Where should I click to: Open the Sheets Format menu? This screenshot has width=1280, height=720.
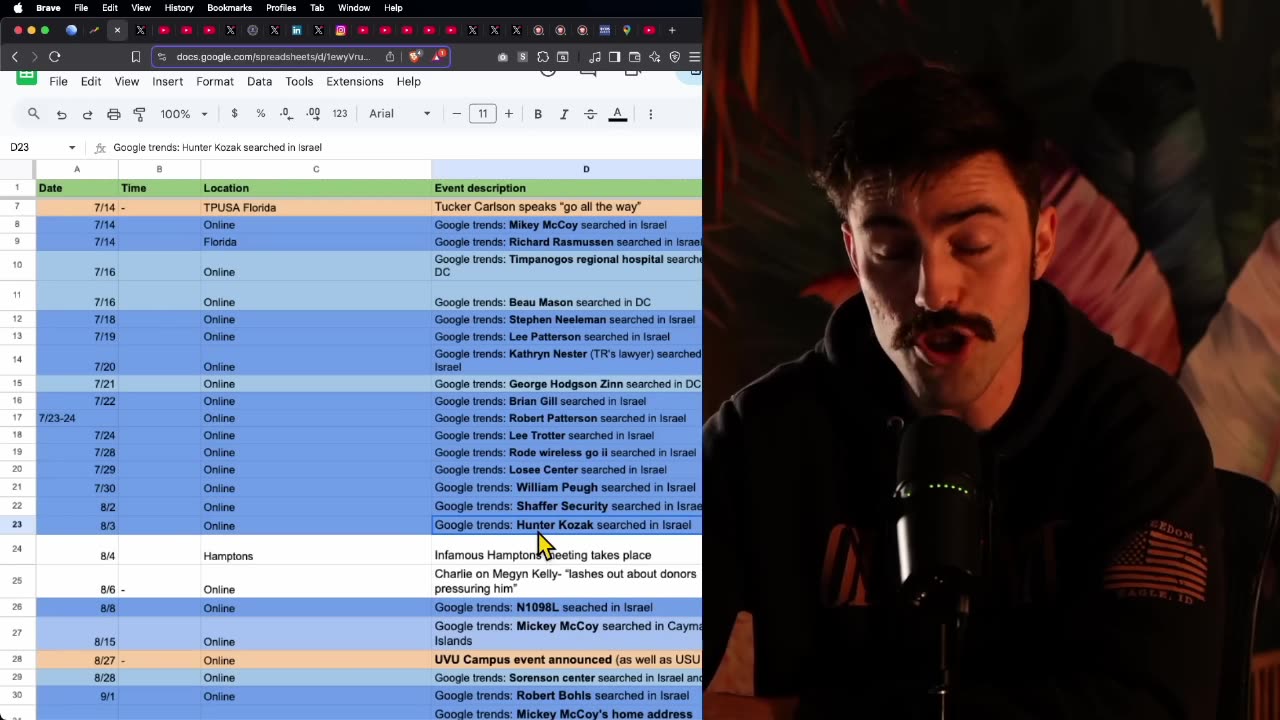coord(215,81)
